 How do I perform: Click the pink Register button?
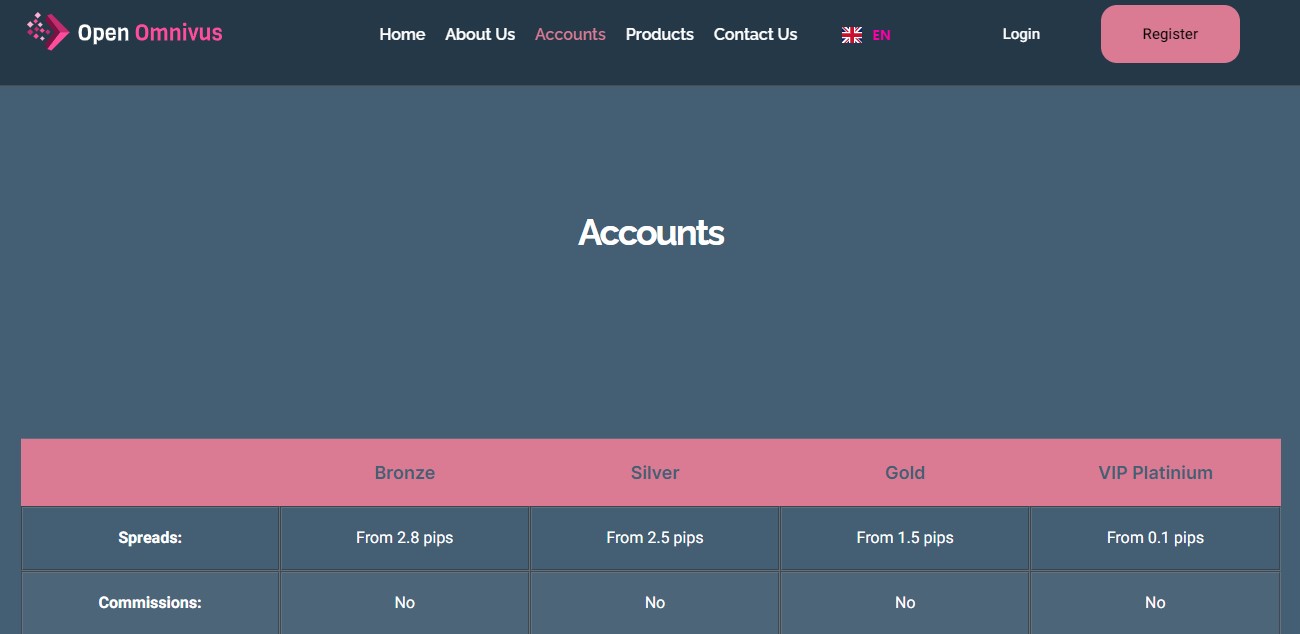(x=1170, y=34)
